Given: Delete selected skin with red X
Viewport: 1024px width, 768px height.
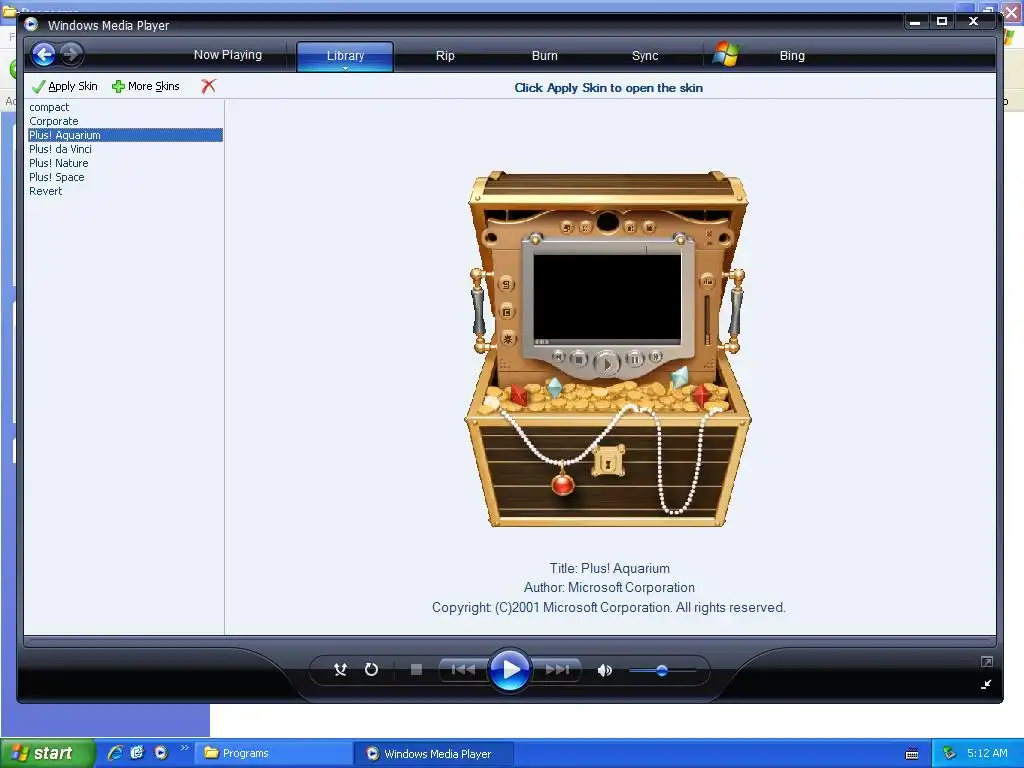Looking at the screenshot, I should (x=208, y=86).
